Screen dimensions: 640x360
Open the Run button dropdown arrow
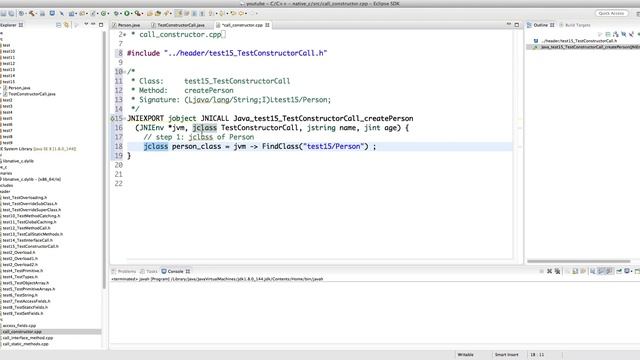click(x=131, y=13)
